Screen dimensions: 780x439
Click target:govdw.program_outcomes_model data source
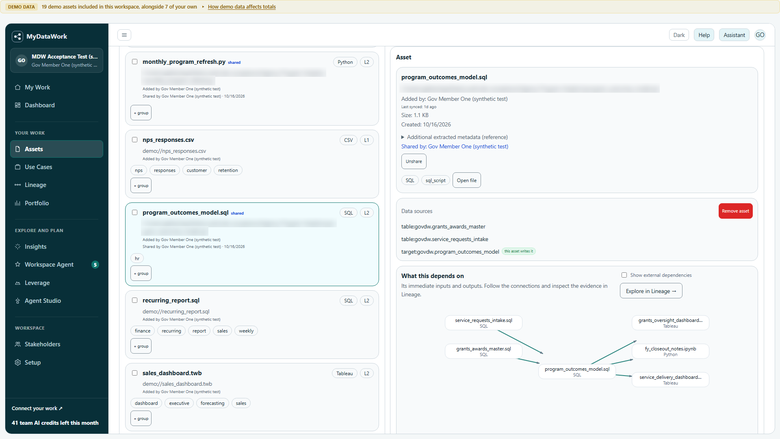[x=450, y=252]
